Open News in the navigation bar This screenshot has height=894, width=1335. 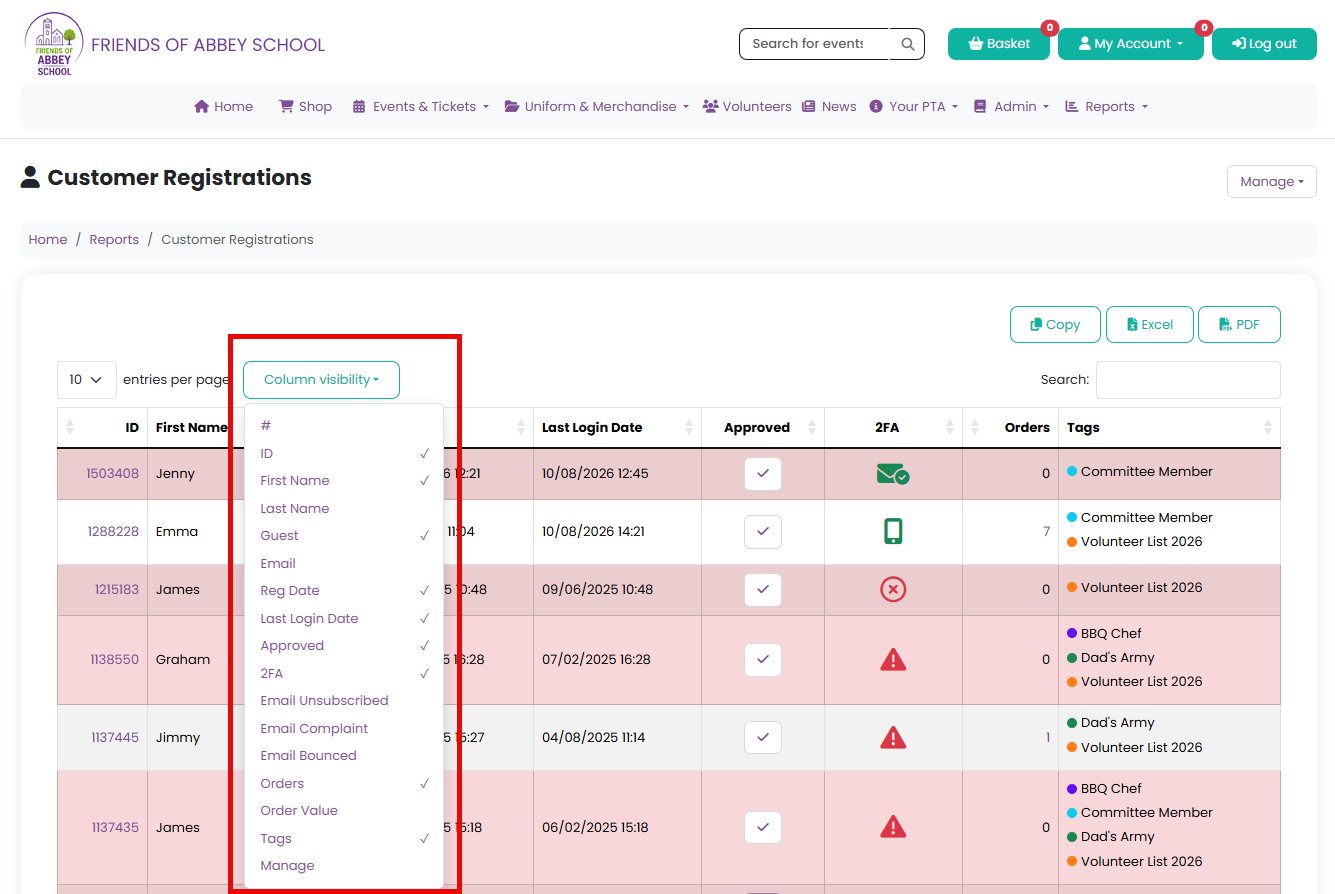click(829, 107)
